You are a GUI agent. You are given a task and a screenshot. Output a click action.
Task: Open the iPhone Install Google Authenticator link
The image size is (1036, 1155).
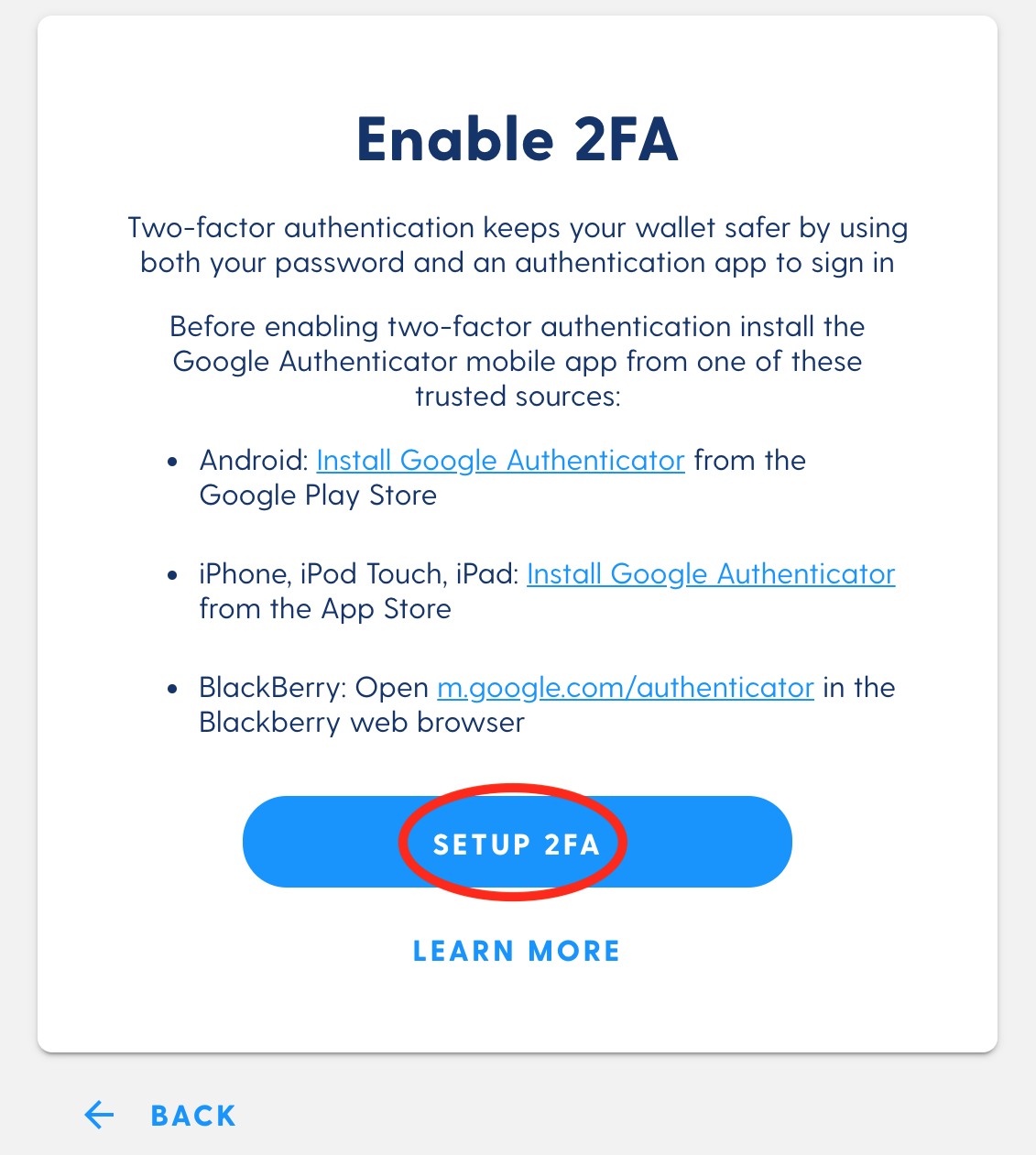711,573
